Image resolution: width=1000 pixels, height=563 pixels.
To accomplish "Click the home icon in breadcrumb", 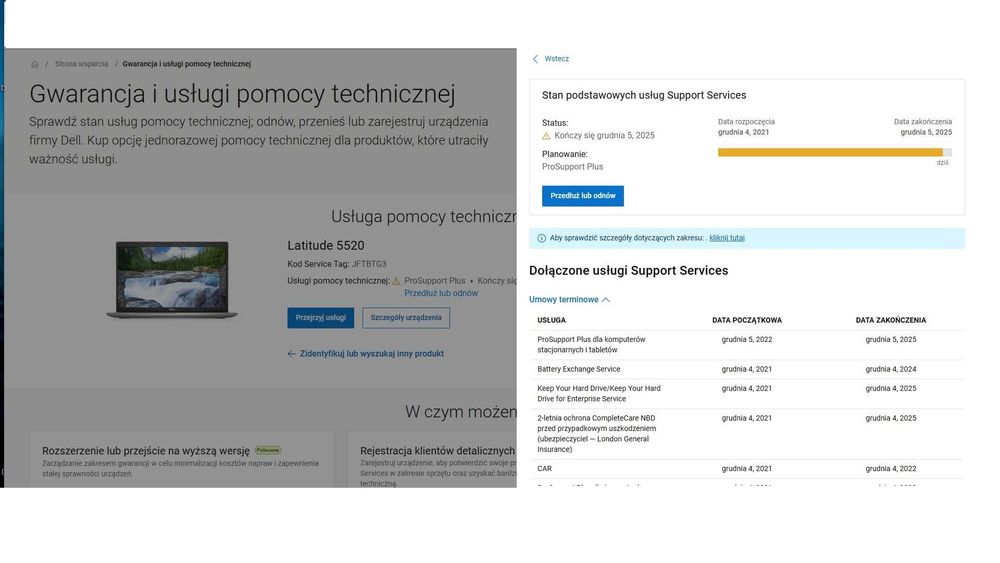I will click(x=35, y=64).
